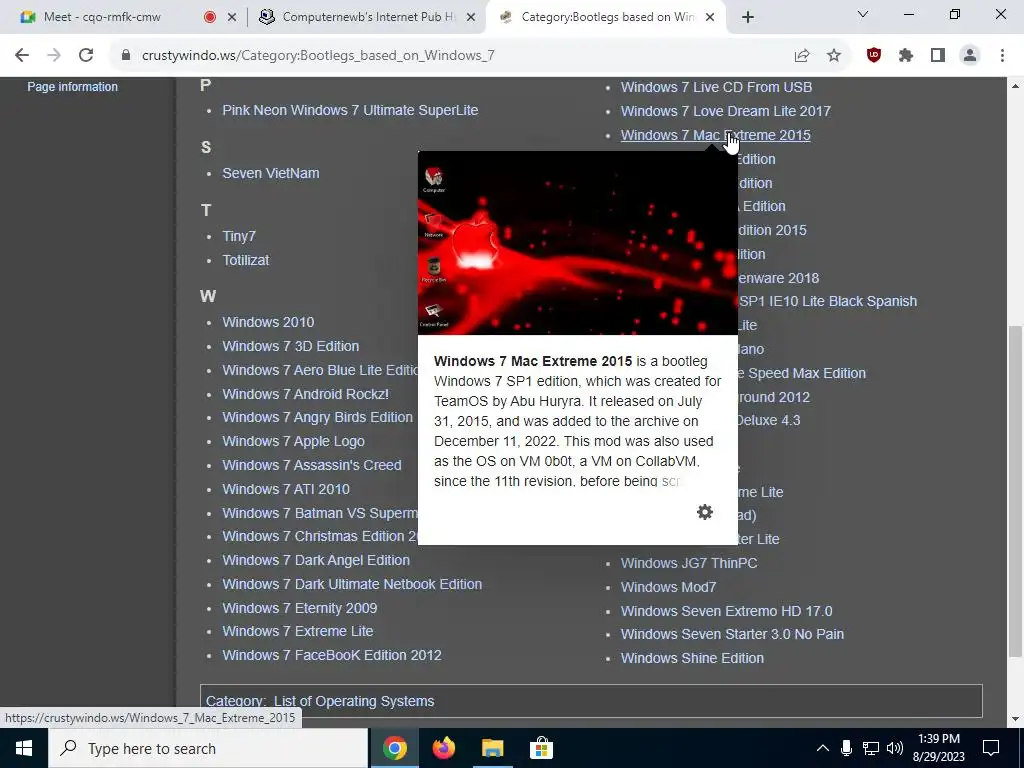The image size is (1024, 768).
Task: Open Windows 7 3D Edition
Action: 291,346
